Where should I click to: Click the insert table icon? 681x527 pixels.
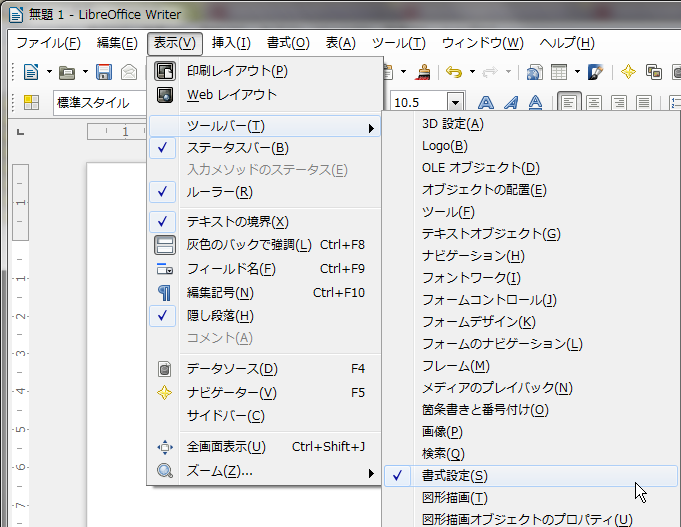[x=559, y=72]
